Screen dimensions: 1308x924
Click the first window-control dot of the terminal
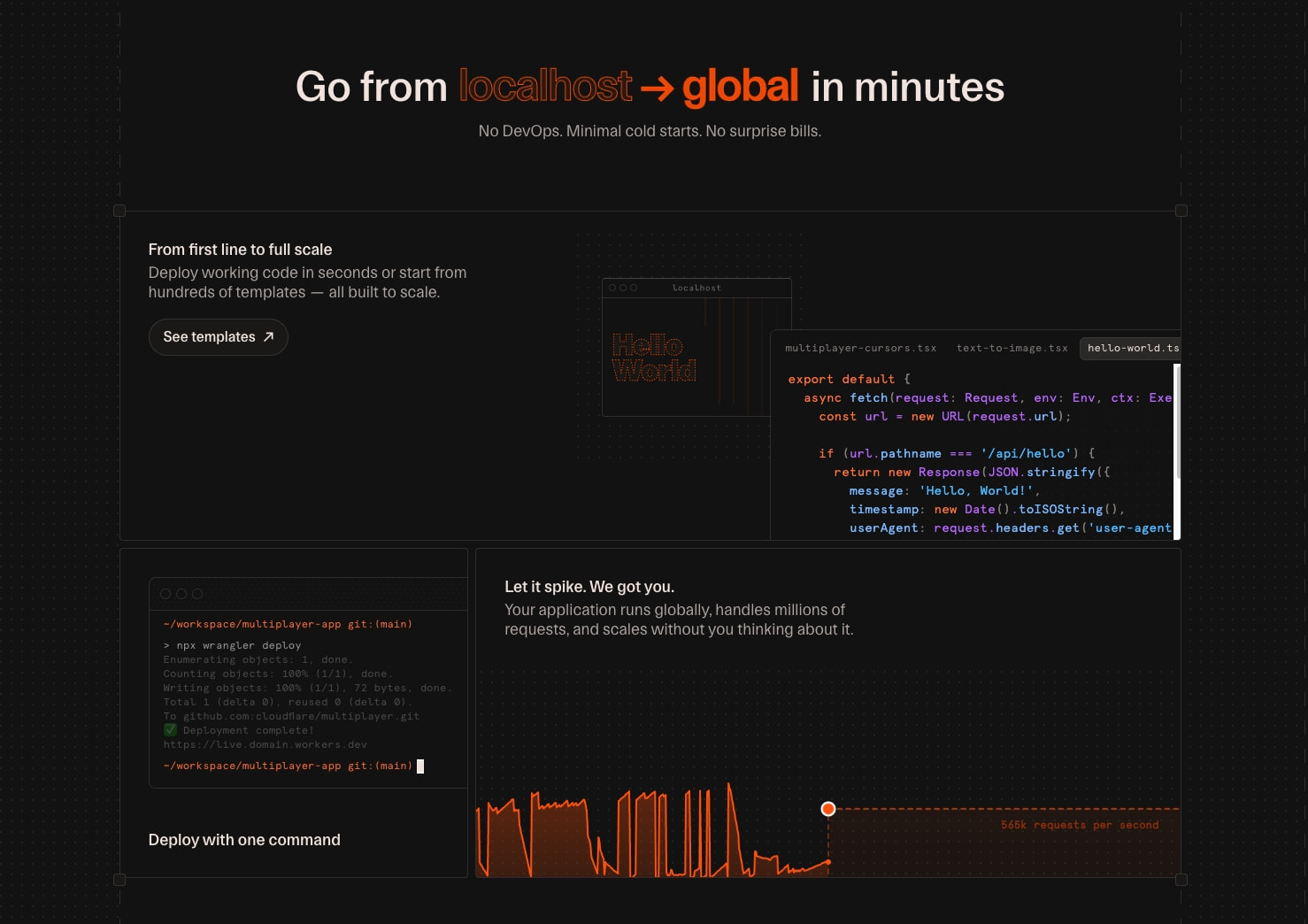click(x=165, y=594)
